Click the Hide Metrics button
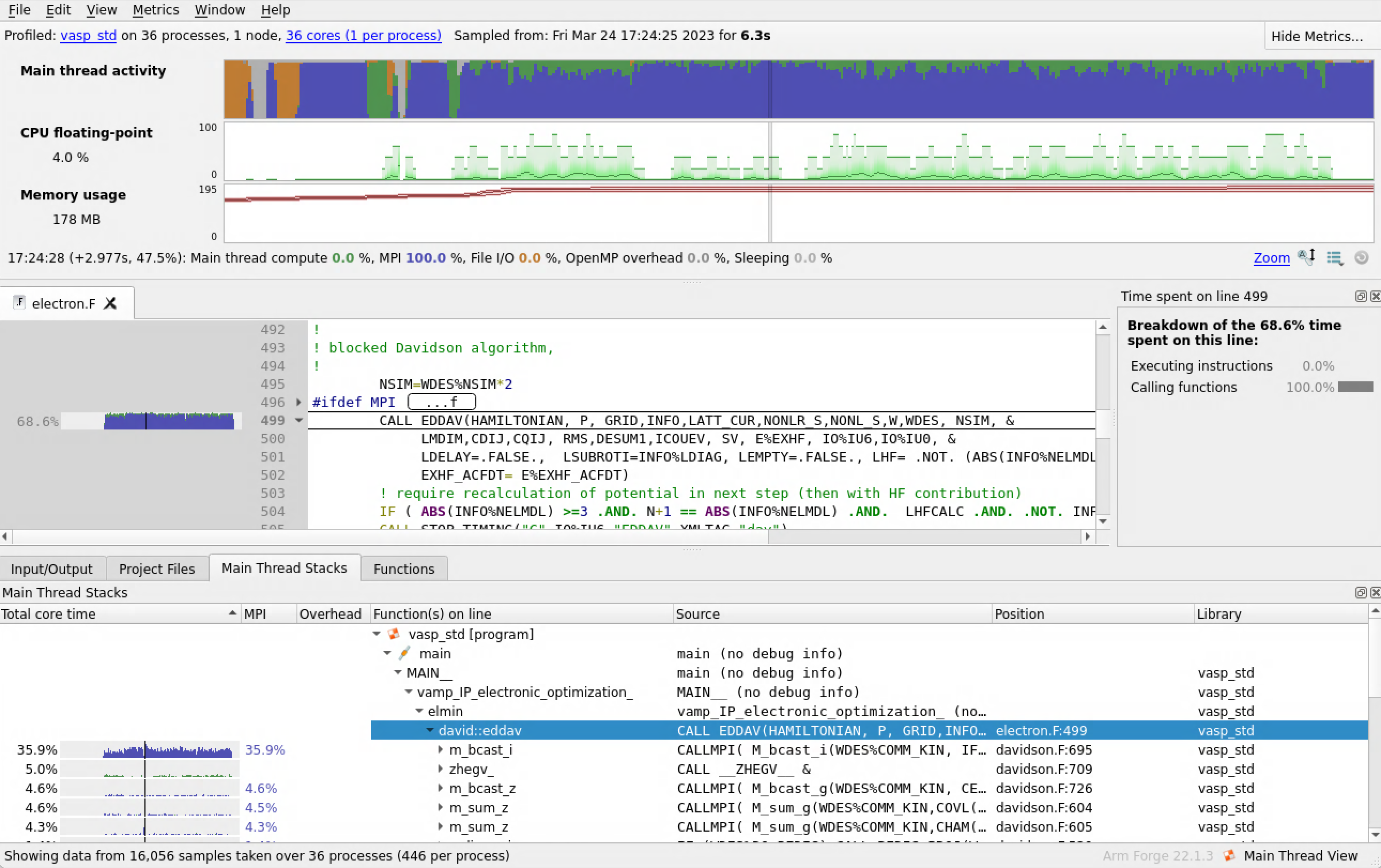The height and width of the screenshot is (868, 1381). (1316, 36)
